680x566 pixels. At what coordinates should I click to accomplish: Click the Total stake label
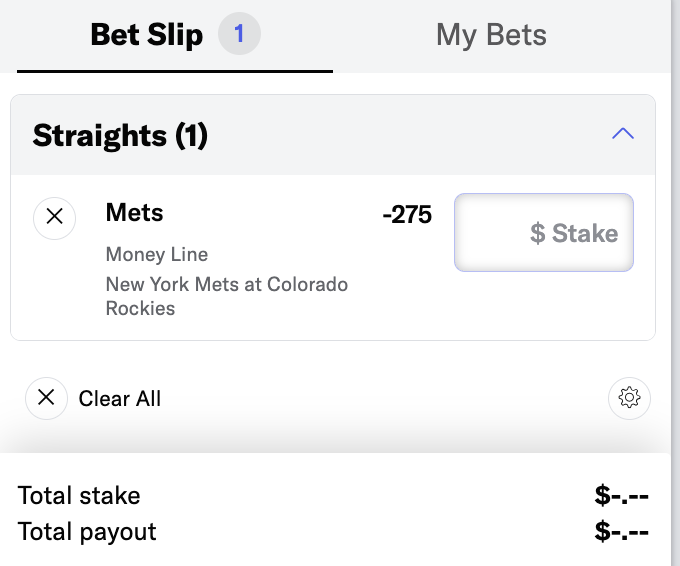coord(79,495)
